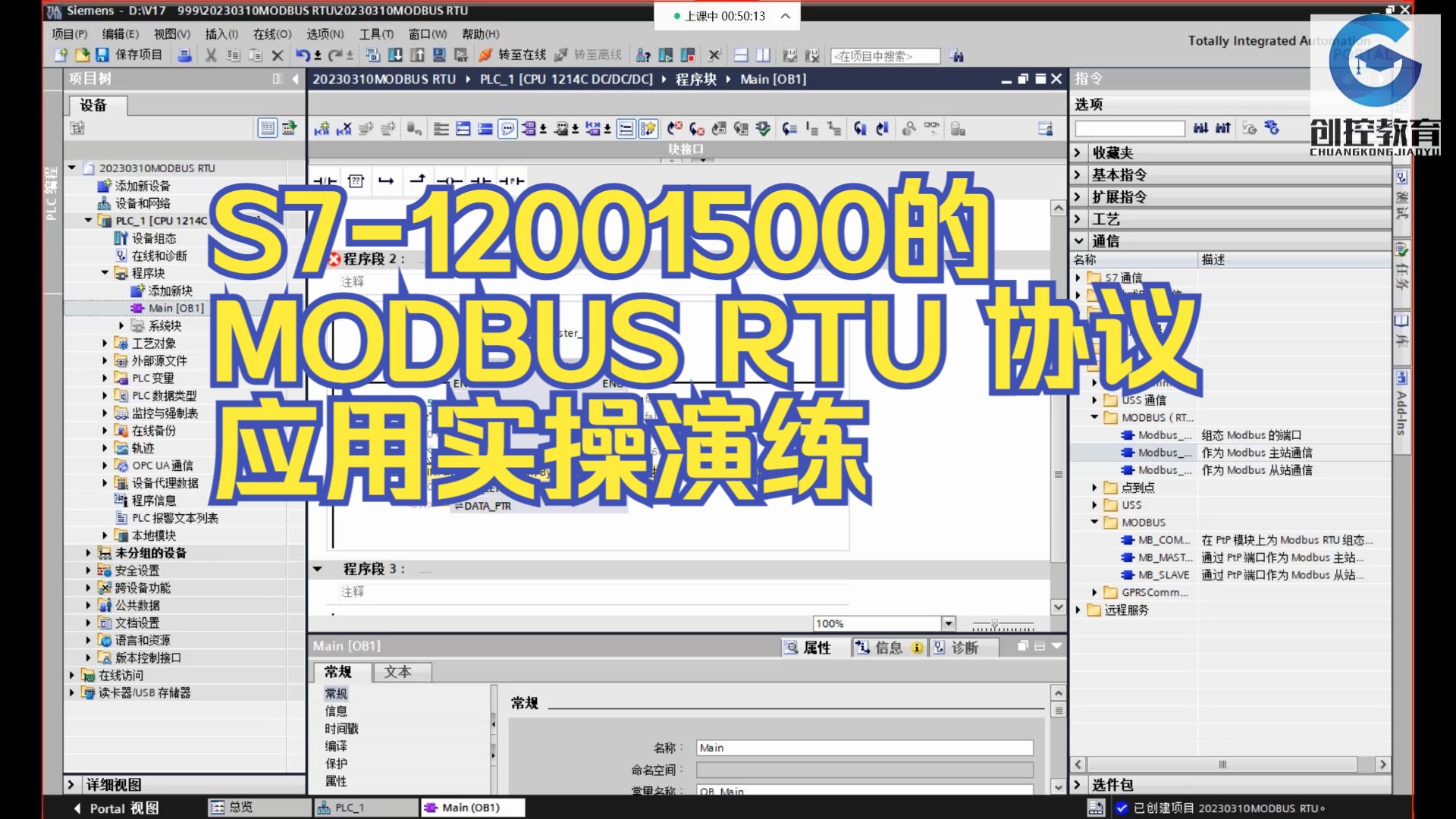
Task: Select Main [OB1] in project tree
Action: coord(176,308)
